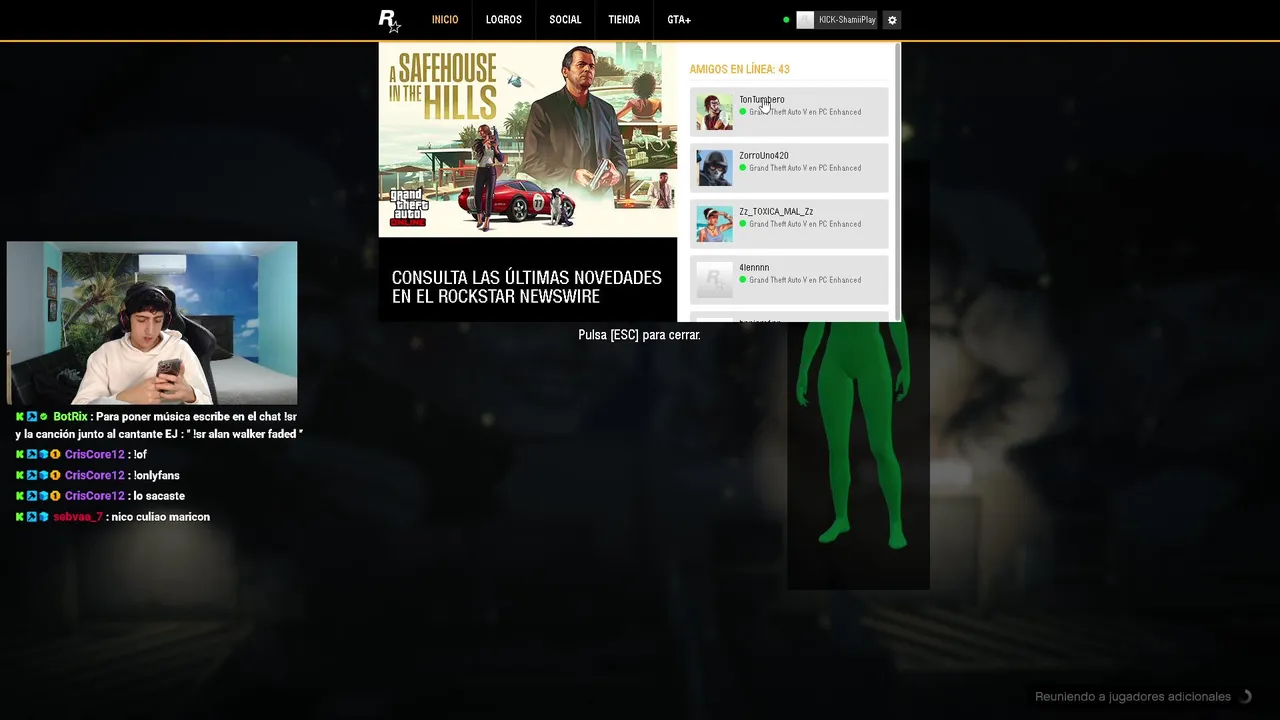Go to the TIENDA tab

click(x=624, y=20)
